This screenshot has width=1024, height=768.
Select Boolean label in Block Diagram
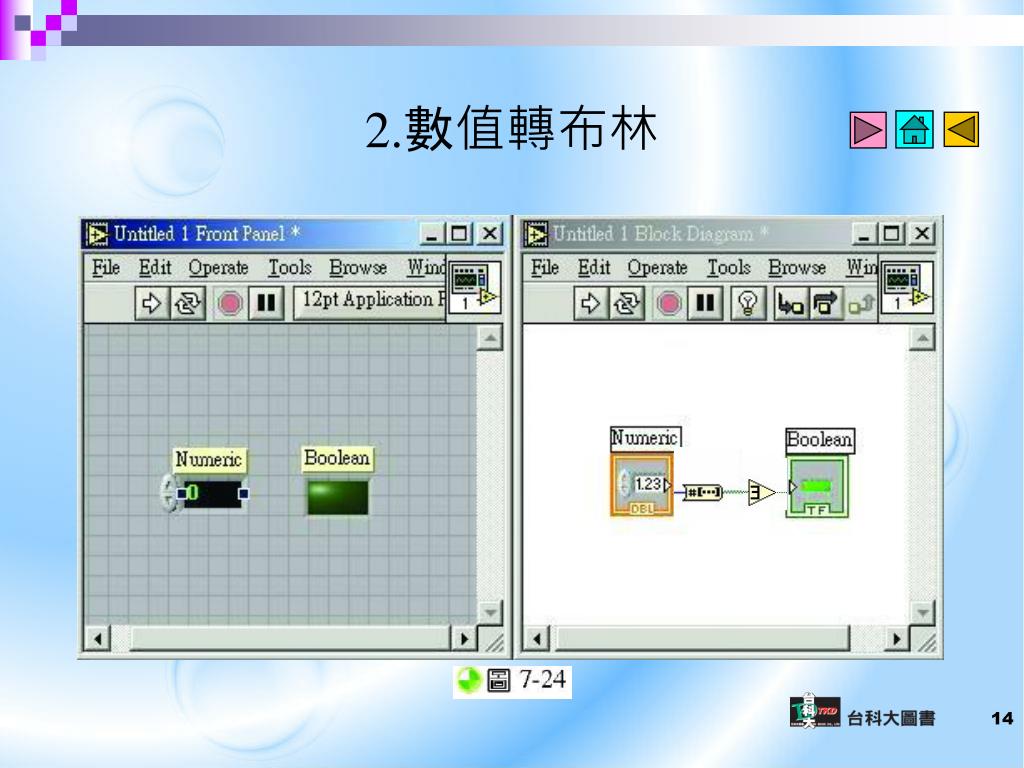(x=820, y=440)
